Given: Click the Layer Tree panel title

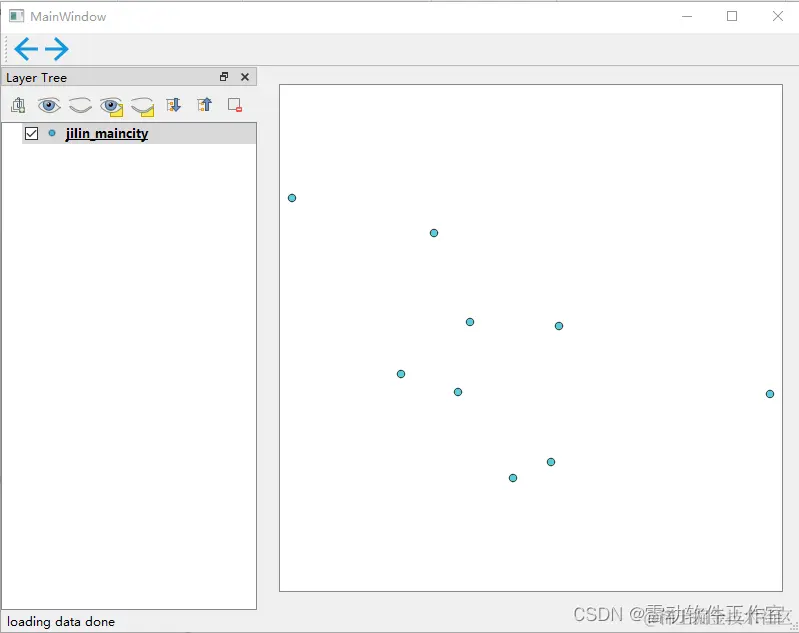Looking at the screenshot, I should coord(37,78).
